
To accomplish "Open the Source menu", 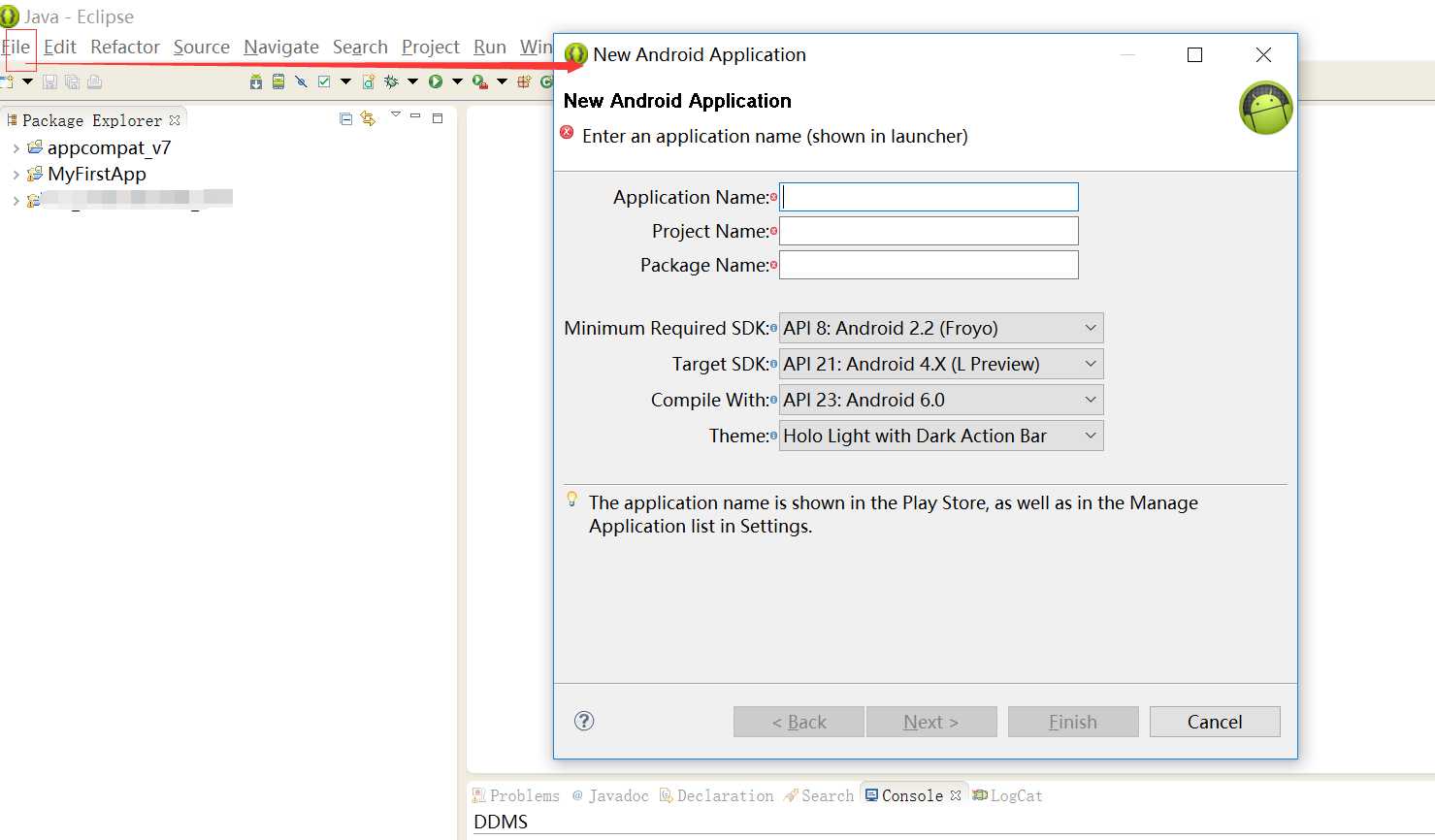I will [202, 47].
